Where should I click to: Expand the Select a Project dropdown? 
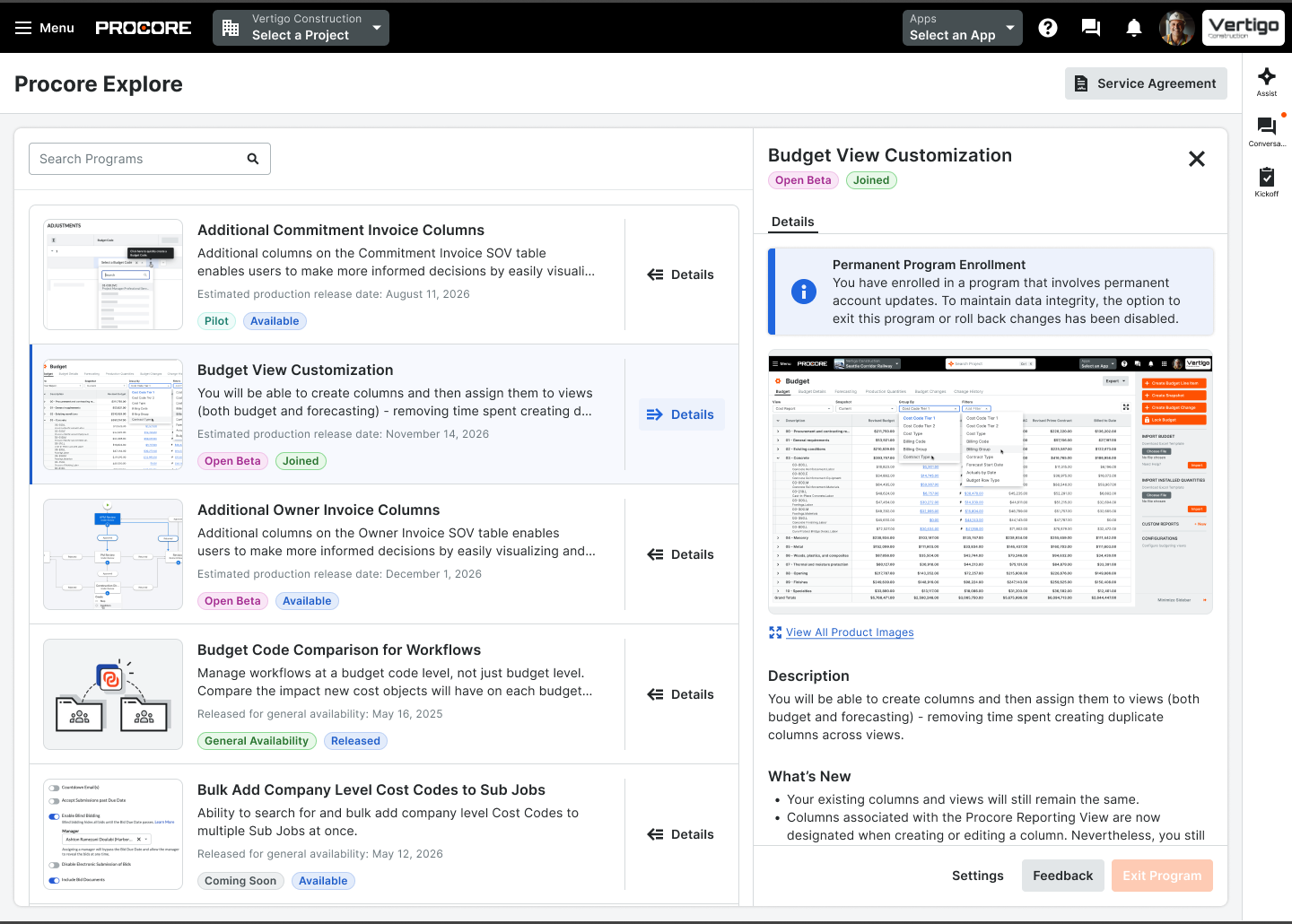tap(301, 28)
